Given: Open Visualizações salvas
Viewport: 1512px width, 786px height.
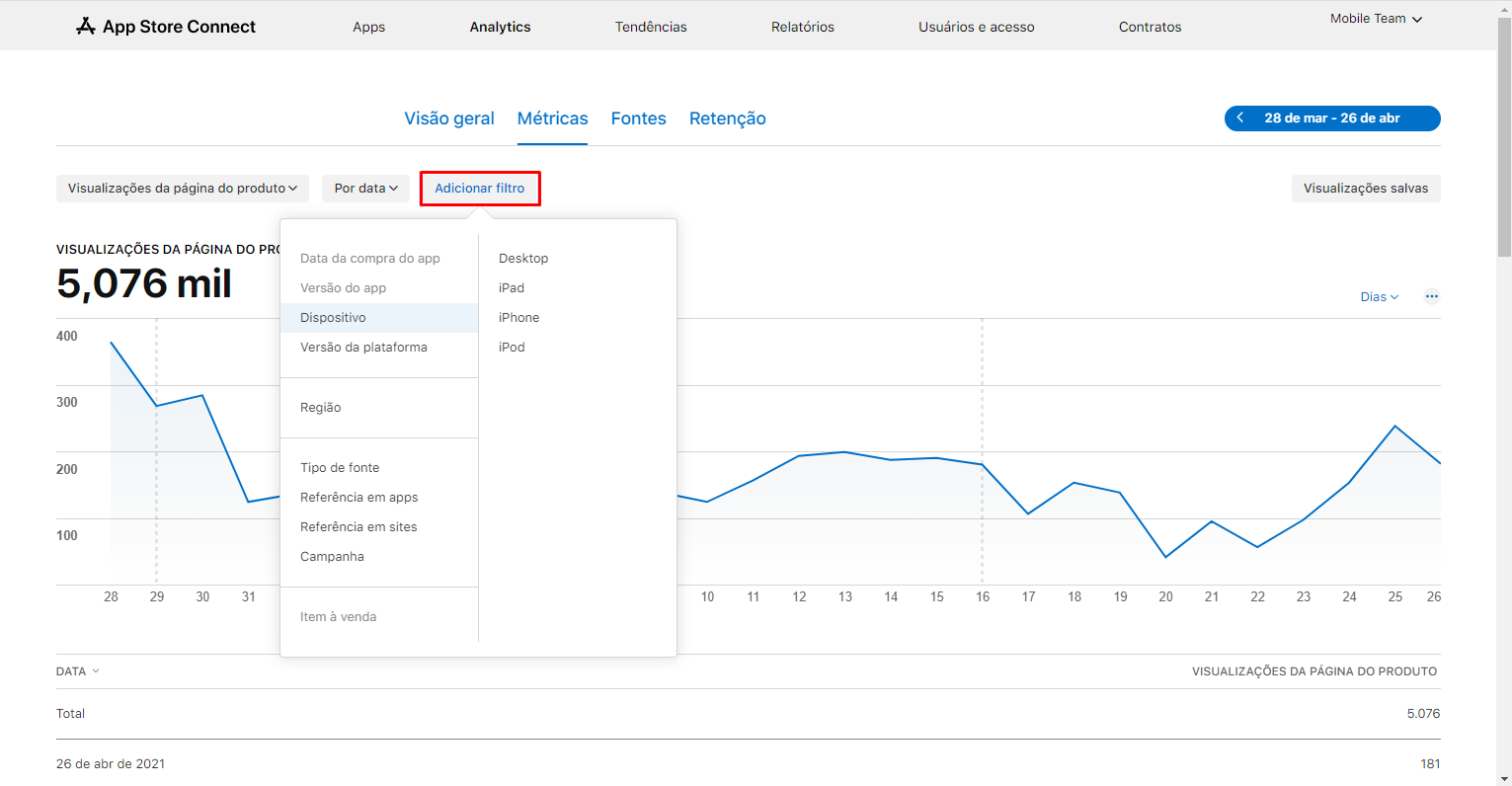Looking at the screenshot, I should 1365,189.
